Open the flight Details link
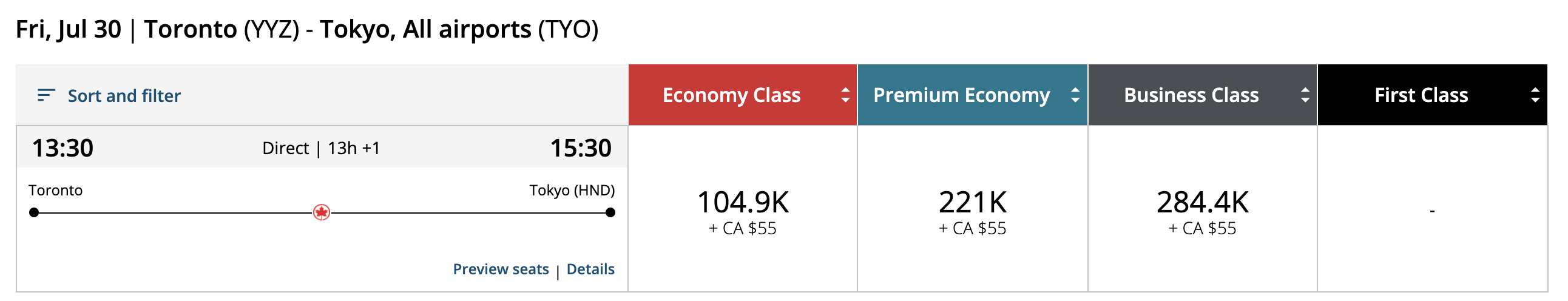Viewport: 1568px width, 301px height. point(590,269)
